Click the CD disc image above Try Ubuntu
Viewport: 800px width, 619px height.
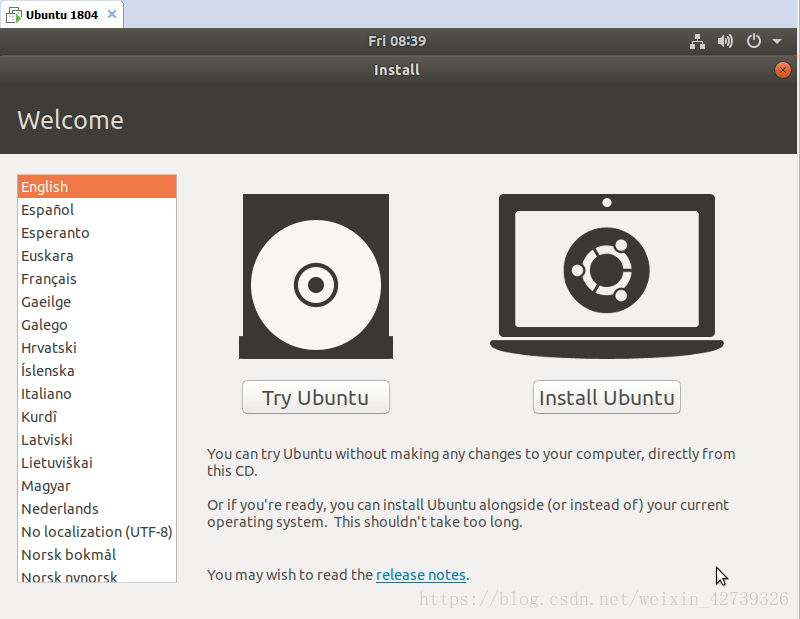[316, 276]
